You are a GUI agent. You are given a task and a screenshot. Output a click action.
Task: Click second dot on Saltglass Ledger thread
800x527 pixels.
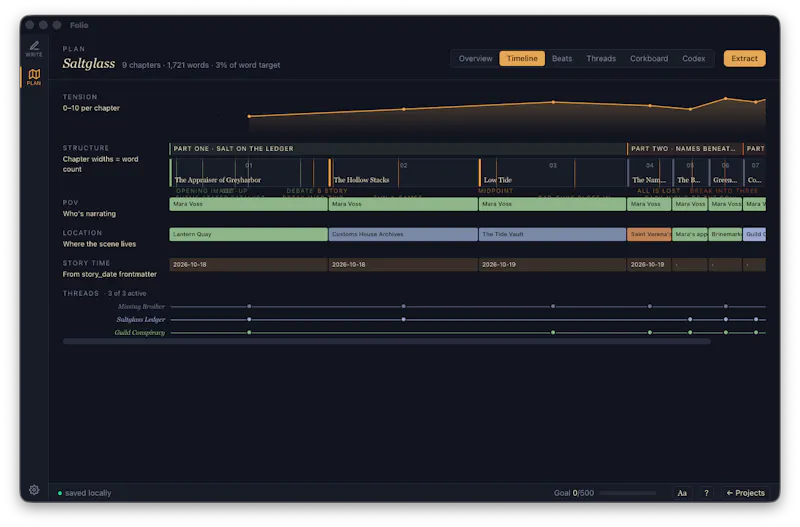404,320
